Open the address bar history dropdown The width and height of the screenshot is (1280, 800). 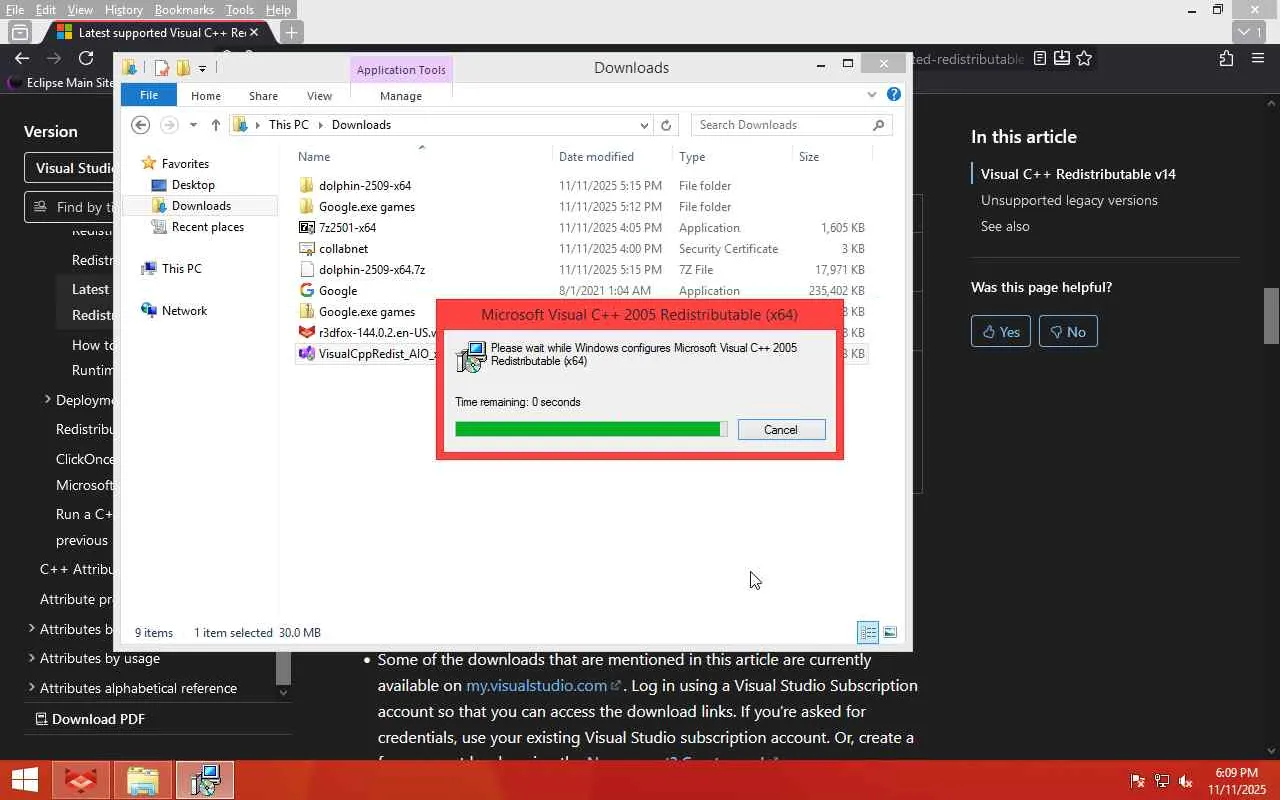(644, 125)
